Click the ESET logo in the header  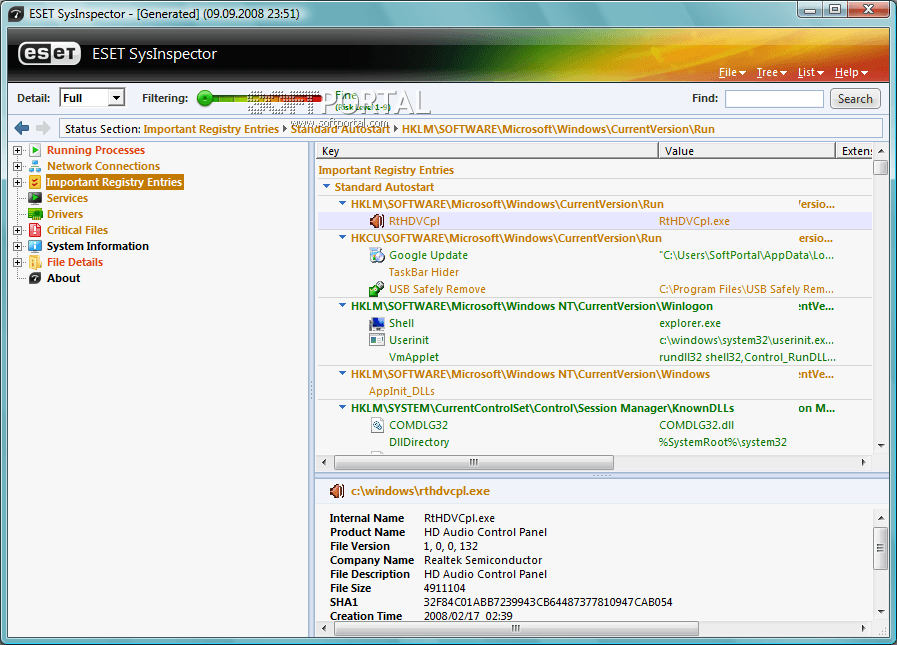(x=50, y=54)
